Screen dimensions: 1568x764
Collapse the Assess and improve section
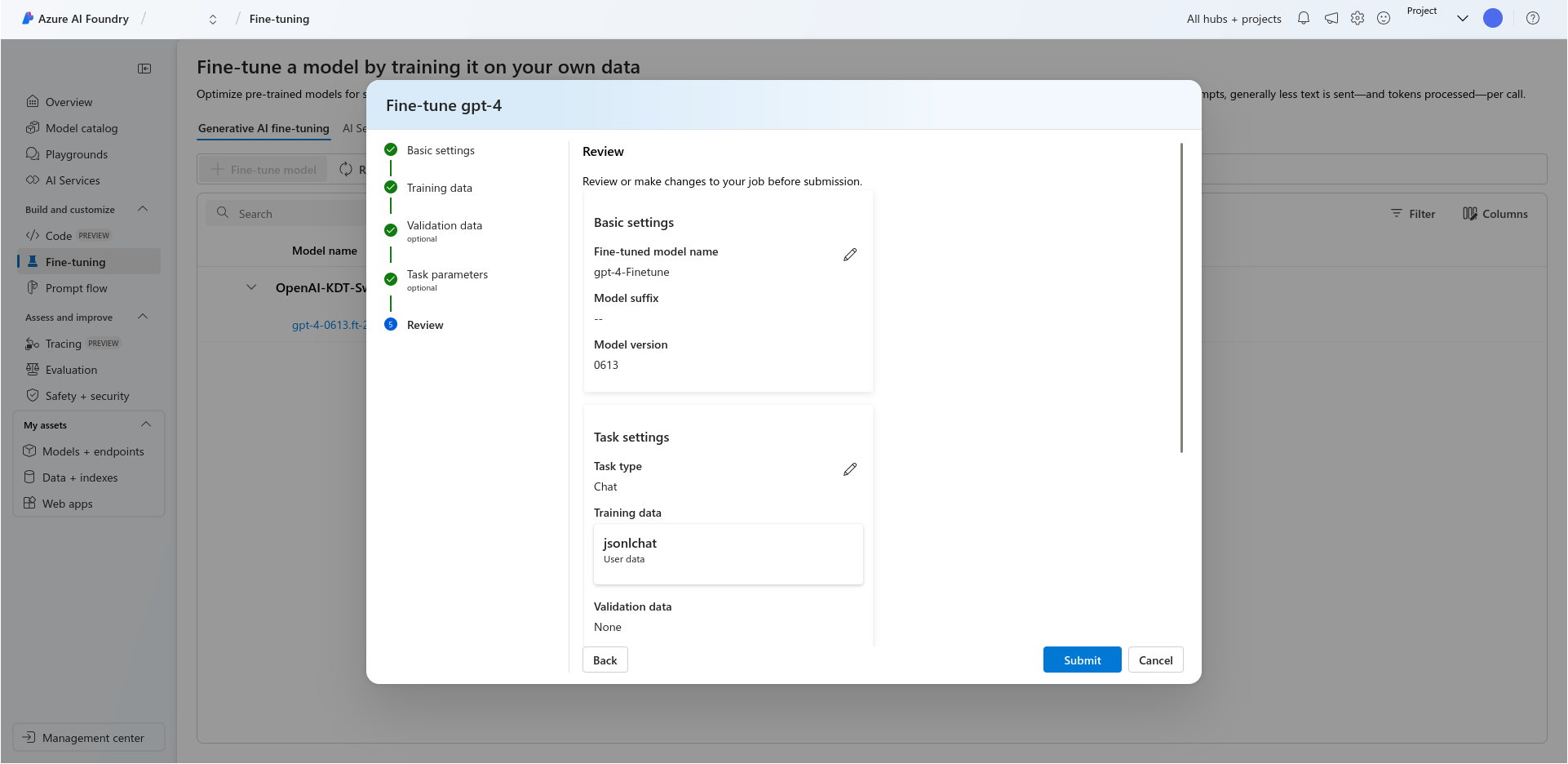[x=144, y=317]
